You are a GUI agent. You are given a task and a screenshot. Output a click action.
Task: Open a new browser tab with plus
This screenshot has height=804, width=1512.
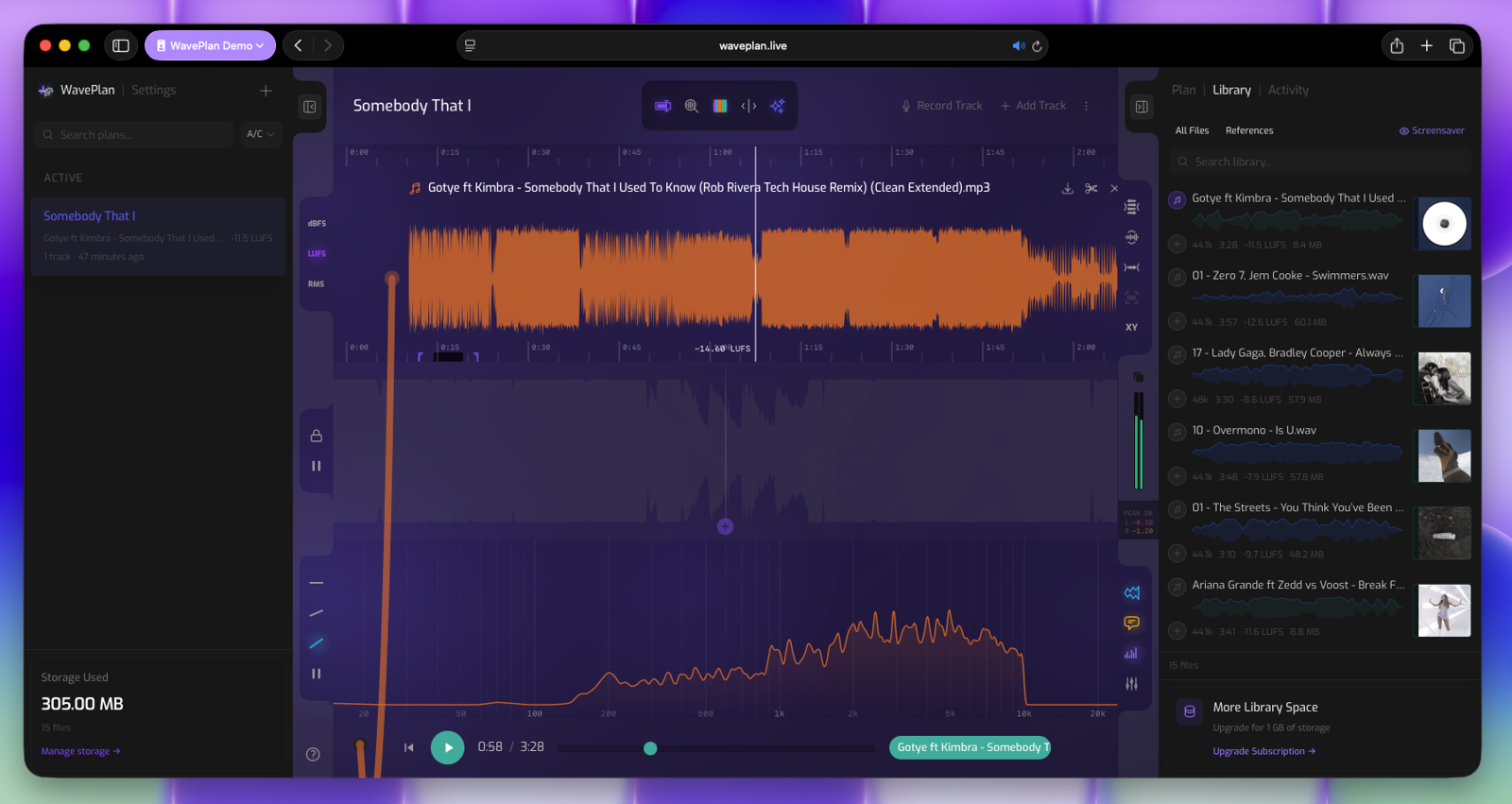click(1427, 45)
